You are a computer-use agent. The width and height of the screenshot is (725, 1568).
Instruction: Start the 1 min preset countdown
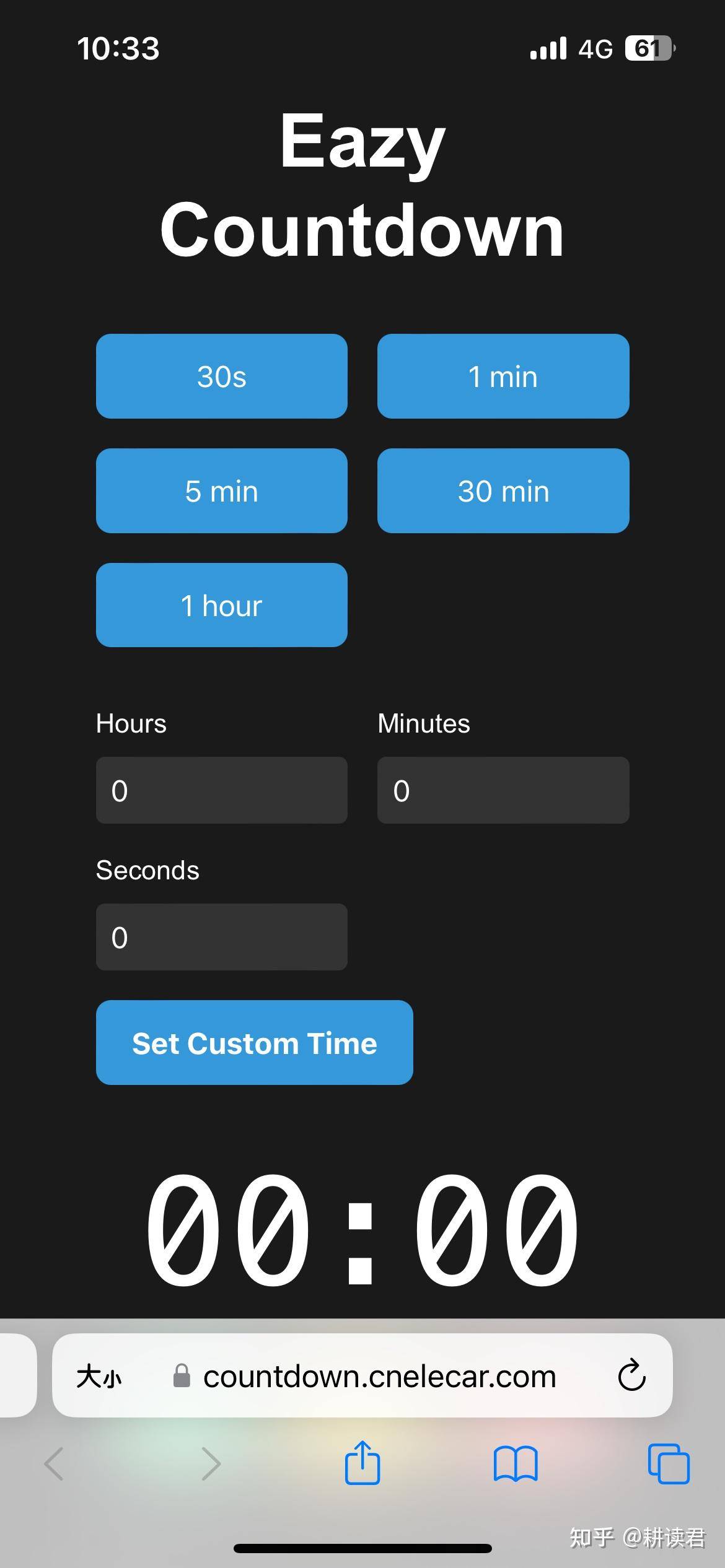[503, 376]
